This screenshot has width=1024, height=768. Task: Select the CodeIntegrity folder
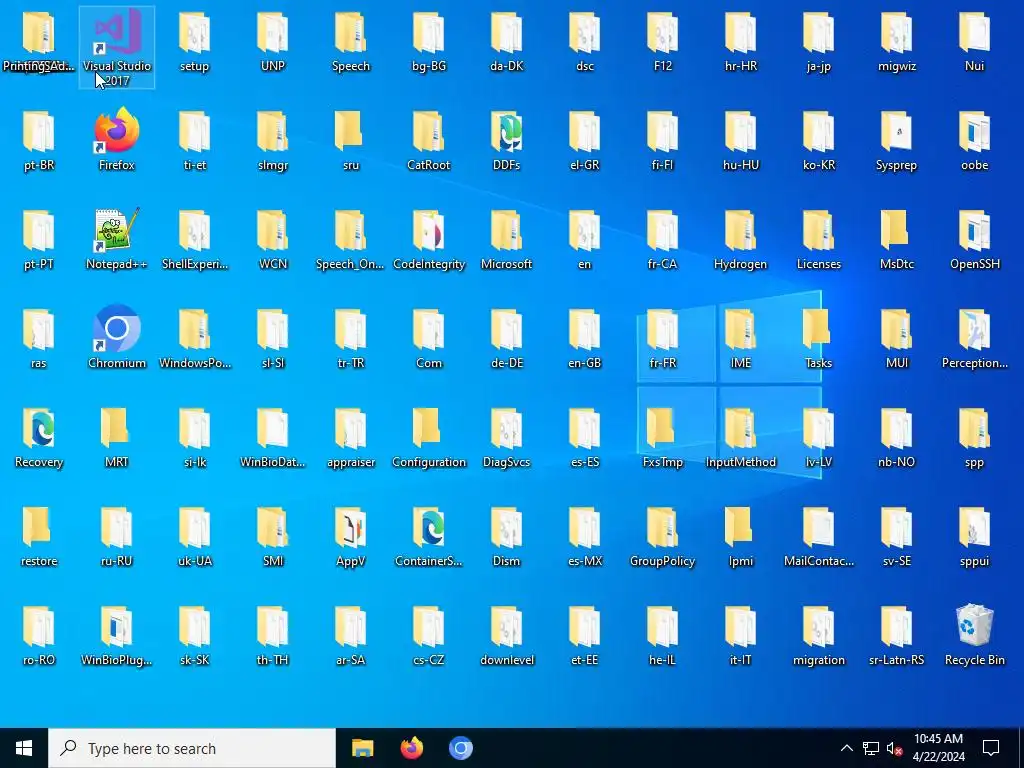click(429, 239)
